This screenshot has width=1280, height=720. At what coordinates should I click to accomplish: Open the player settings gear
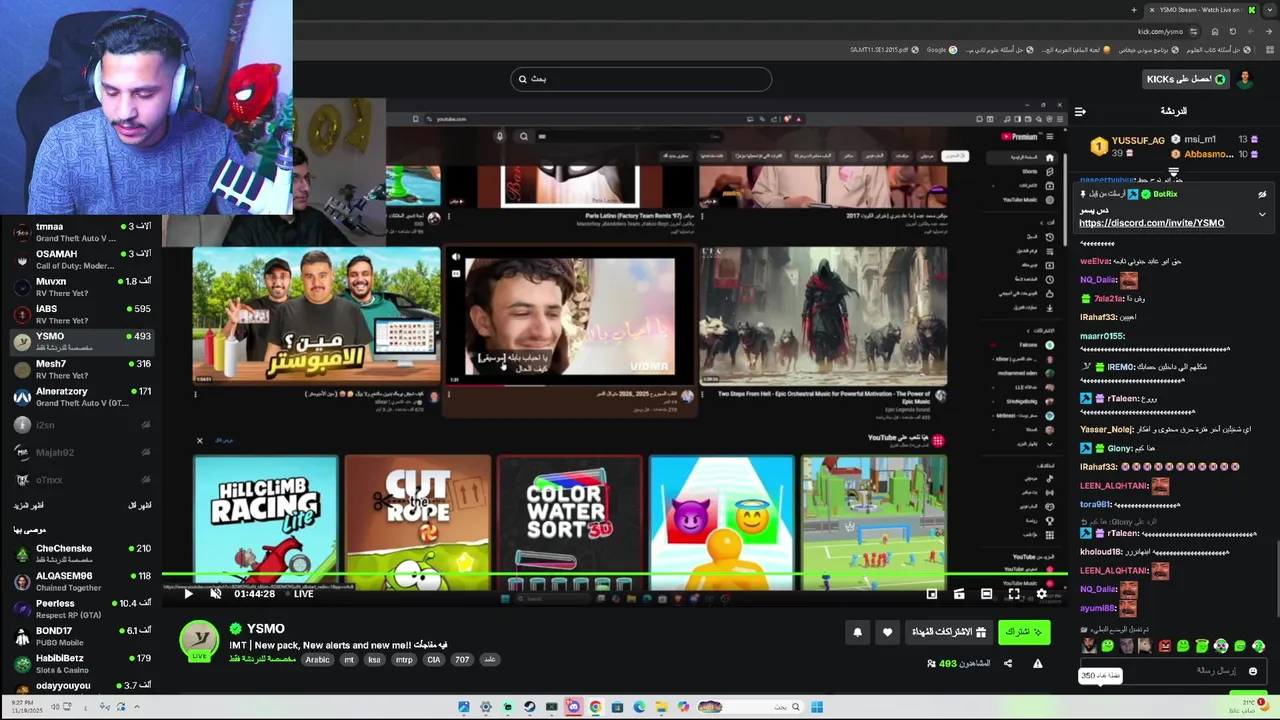(x=1041, y=594)
